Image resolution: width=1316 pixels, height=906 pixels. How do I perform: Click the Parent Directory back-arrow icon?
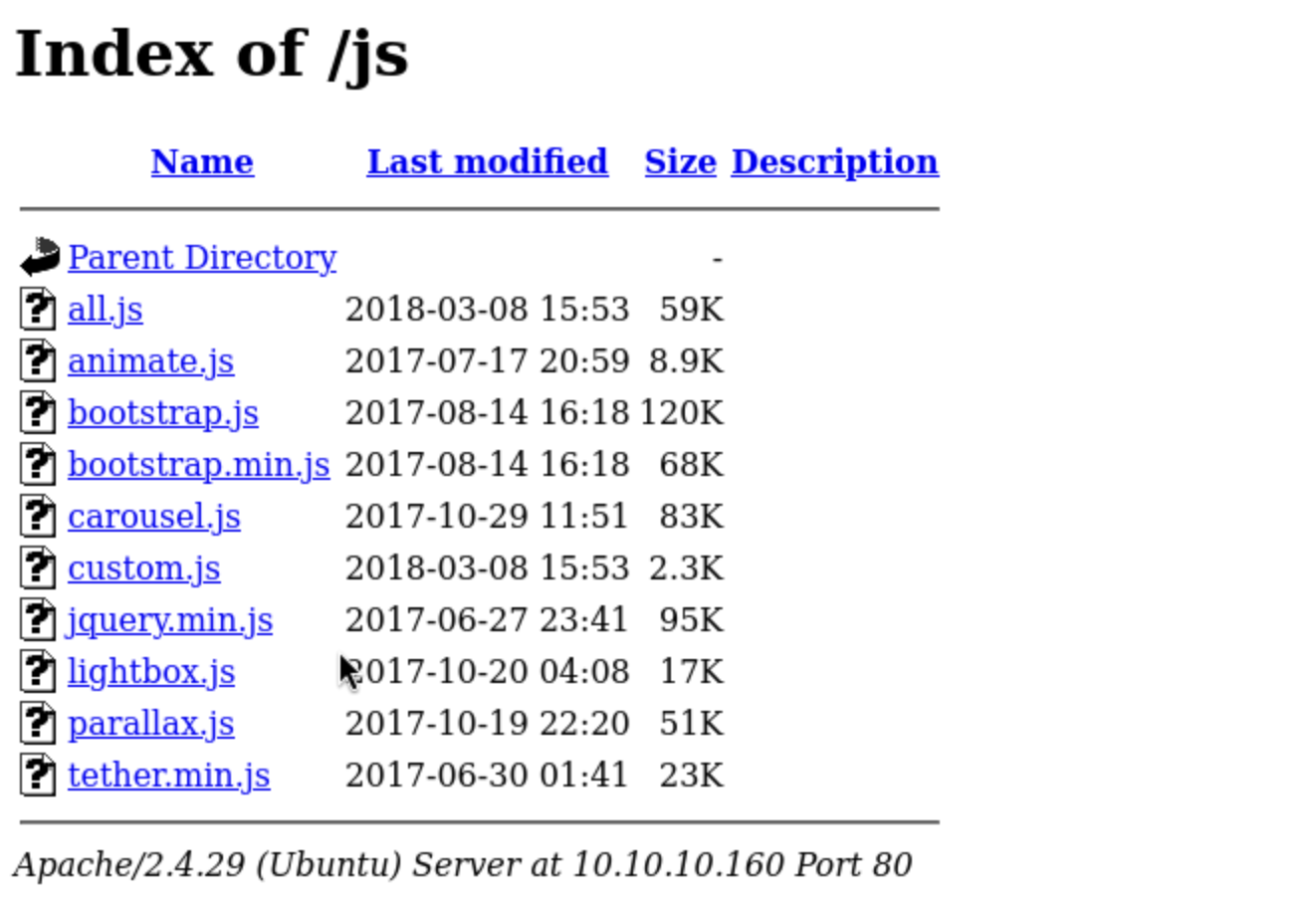pos(39,257)
